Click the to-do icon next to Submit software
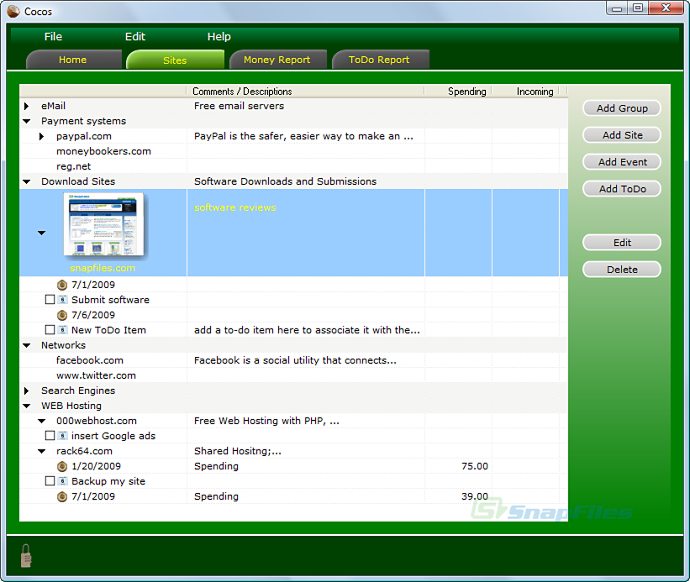 pos(62,300)
